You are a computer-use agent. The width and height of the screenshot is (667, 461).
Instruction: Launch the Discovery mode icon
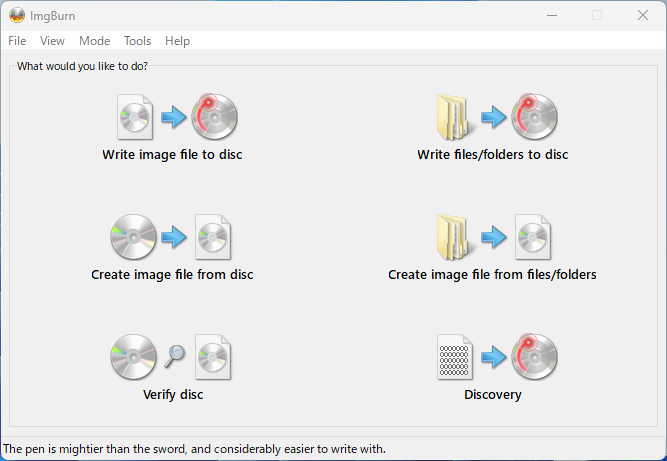pyautogui.click(x=497, y=357)
